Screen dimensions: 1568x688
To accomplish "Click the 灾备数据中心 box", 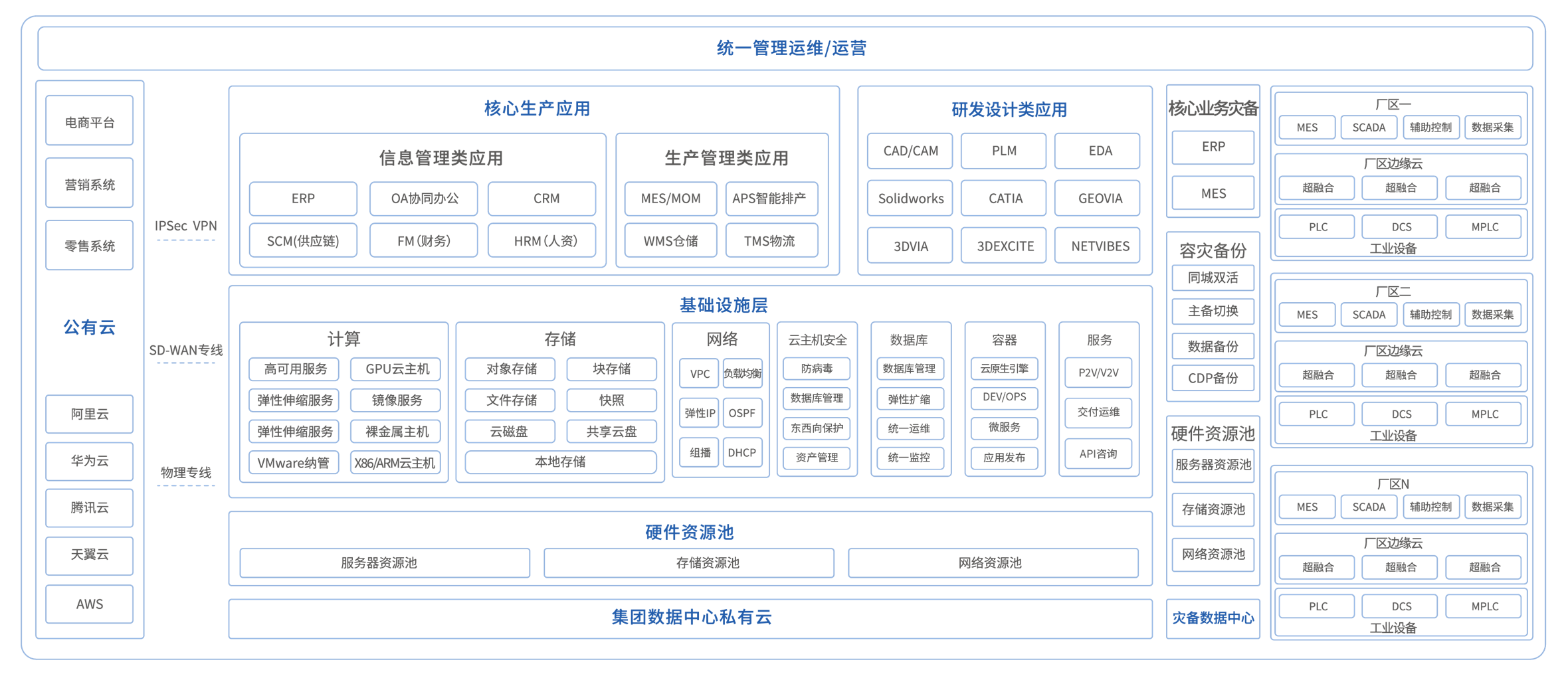I will click(1213, 618).
